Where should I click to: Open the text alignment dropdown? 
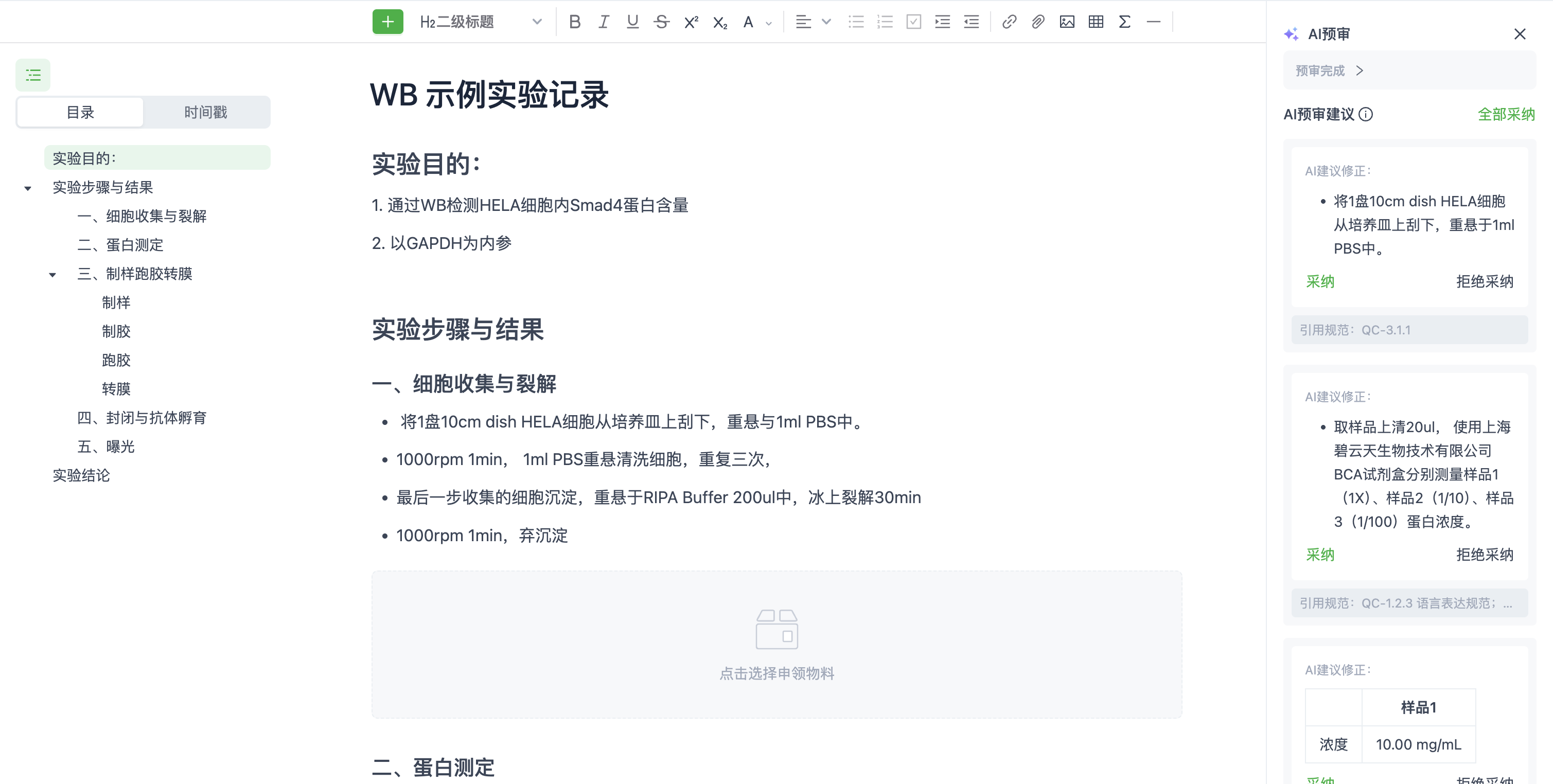[826, 22]
